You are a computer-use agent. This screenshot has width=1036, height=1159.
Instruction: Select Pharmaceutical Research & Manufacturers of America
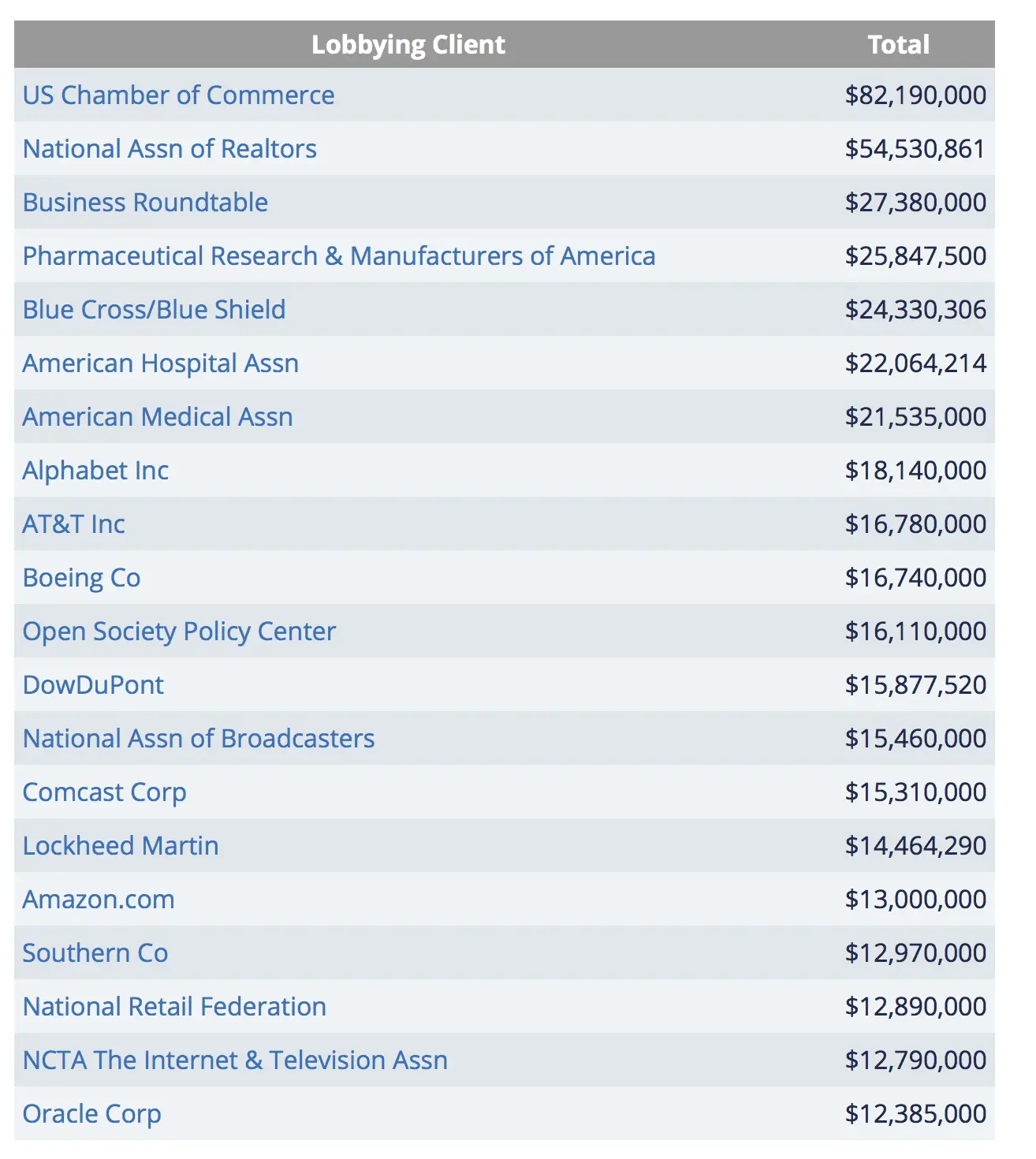tap(339, 256)
